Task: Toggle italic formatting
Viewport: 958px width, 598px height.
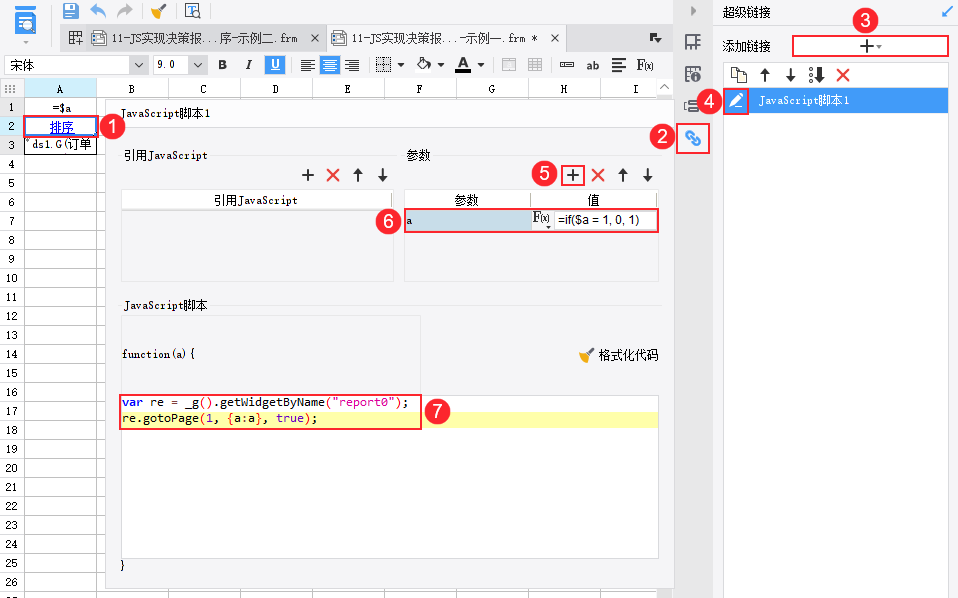Action: tap(249, 65)
